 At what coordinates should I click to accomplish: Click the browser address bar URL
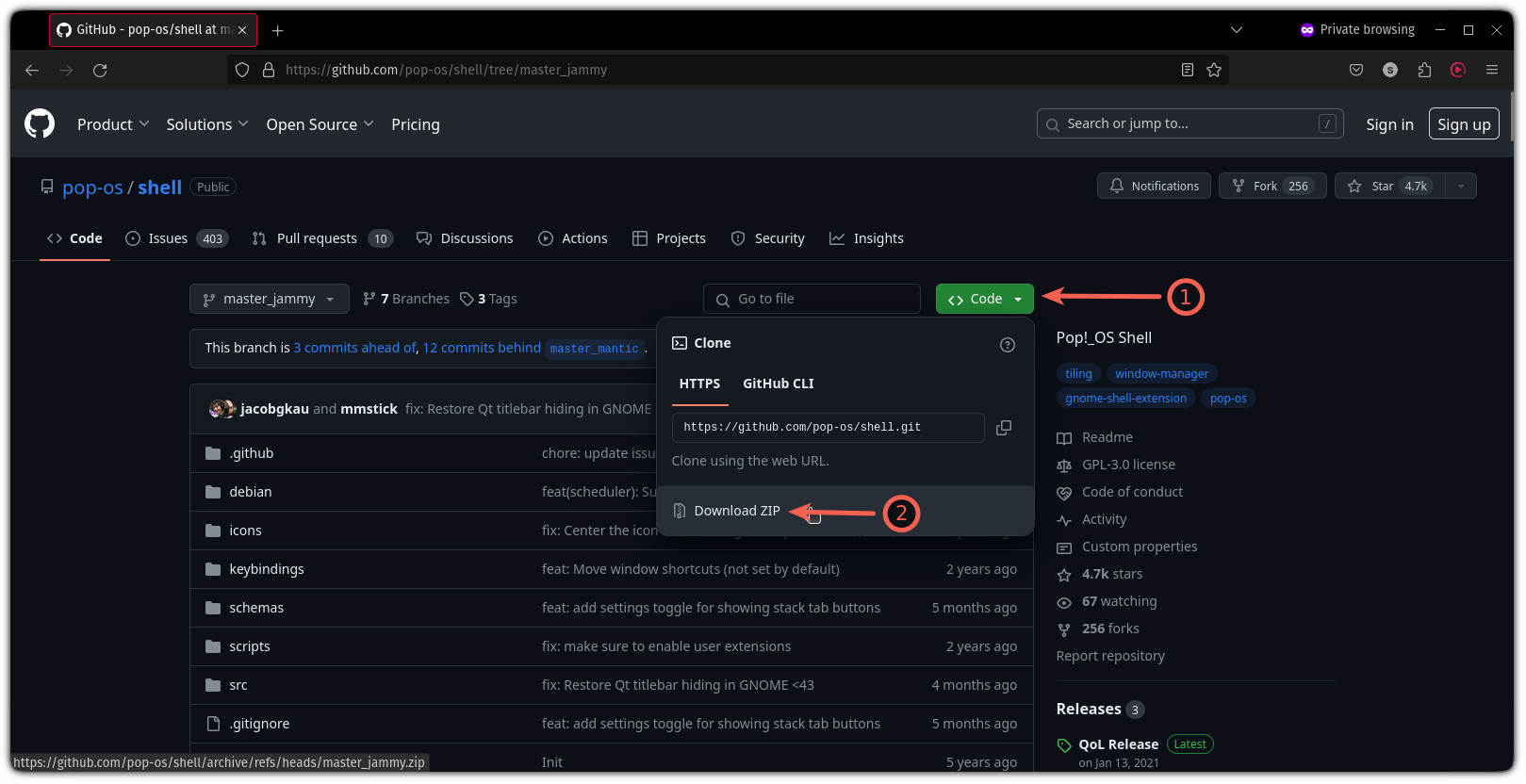(446, 70)
